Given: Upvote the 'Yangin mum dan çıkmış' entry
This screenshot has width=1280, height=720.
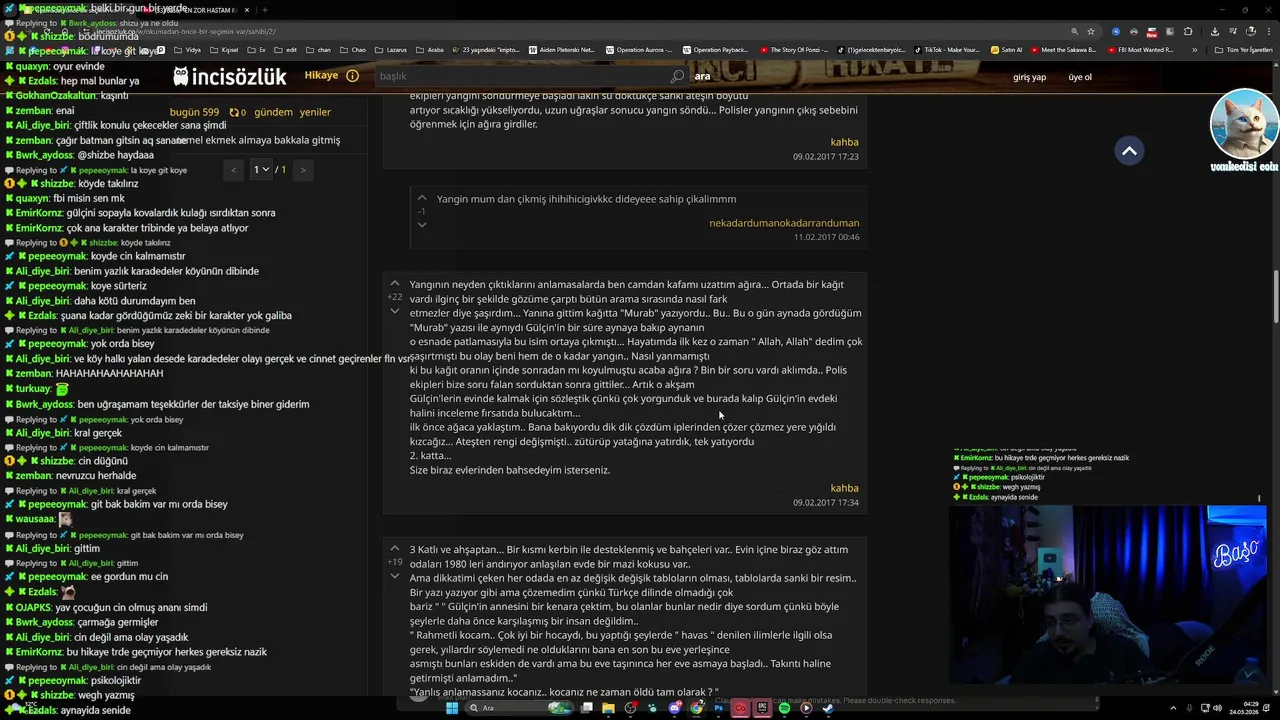Looking at the screenshot, I should coord(421,198).
